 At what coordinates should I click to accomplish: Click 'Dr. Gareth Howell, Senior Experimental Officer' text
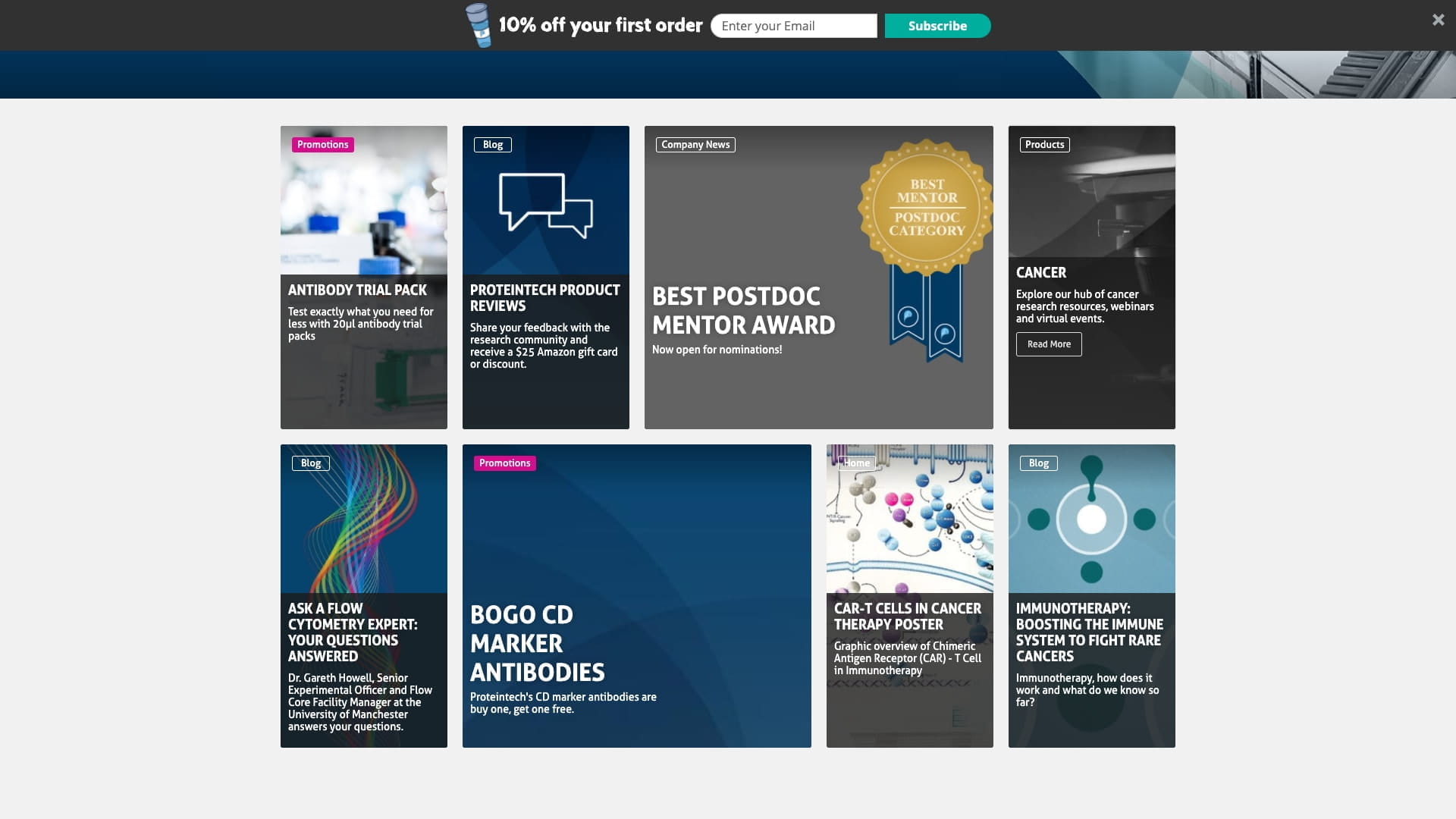tap(360, 702)
